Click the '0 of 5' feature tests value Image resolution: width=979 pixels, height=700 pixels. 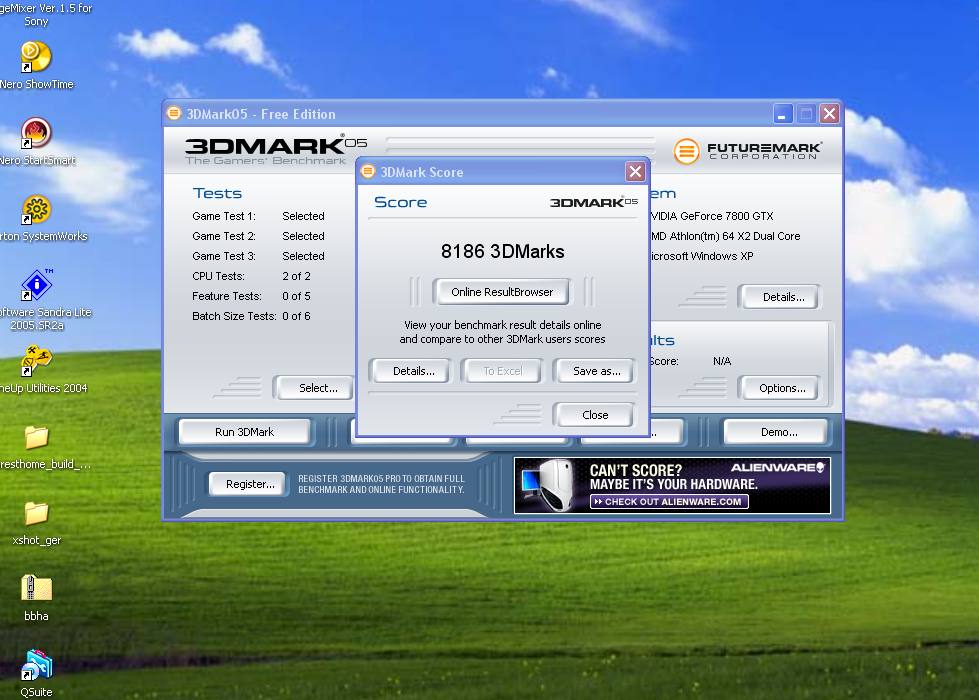tap(296, 296)
